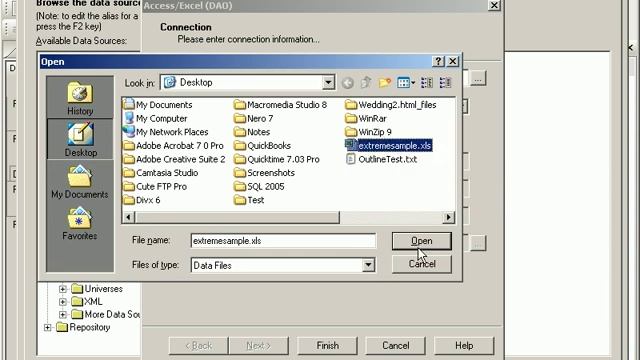Select the WinZip 9 folder
Image resolution: width=640 pixels, height=360 pixels.
(369, 132)
